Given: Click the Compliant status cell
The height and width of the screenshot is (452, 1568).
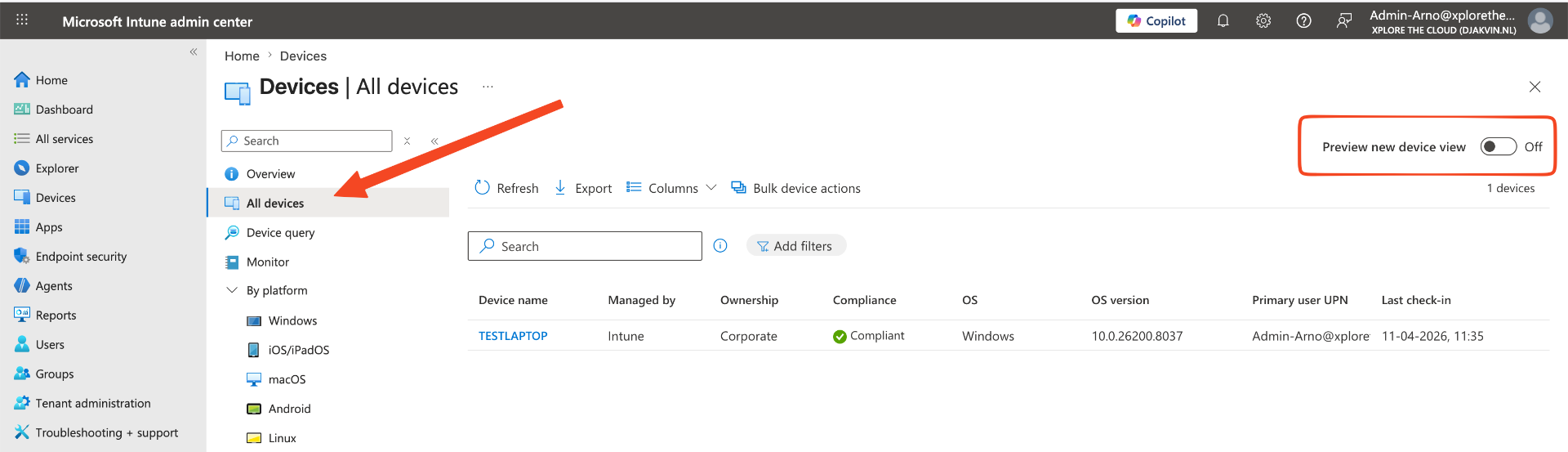Looking at the screenshot, I should [x=868, y=336].
